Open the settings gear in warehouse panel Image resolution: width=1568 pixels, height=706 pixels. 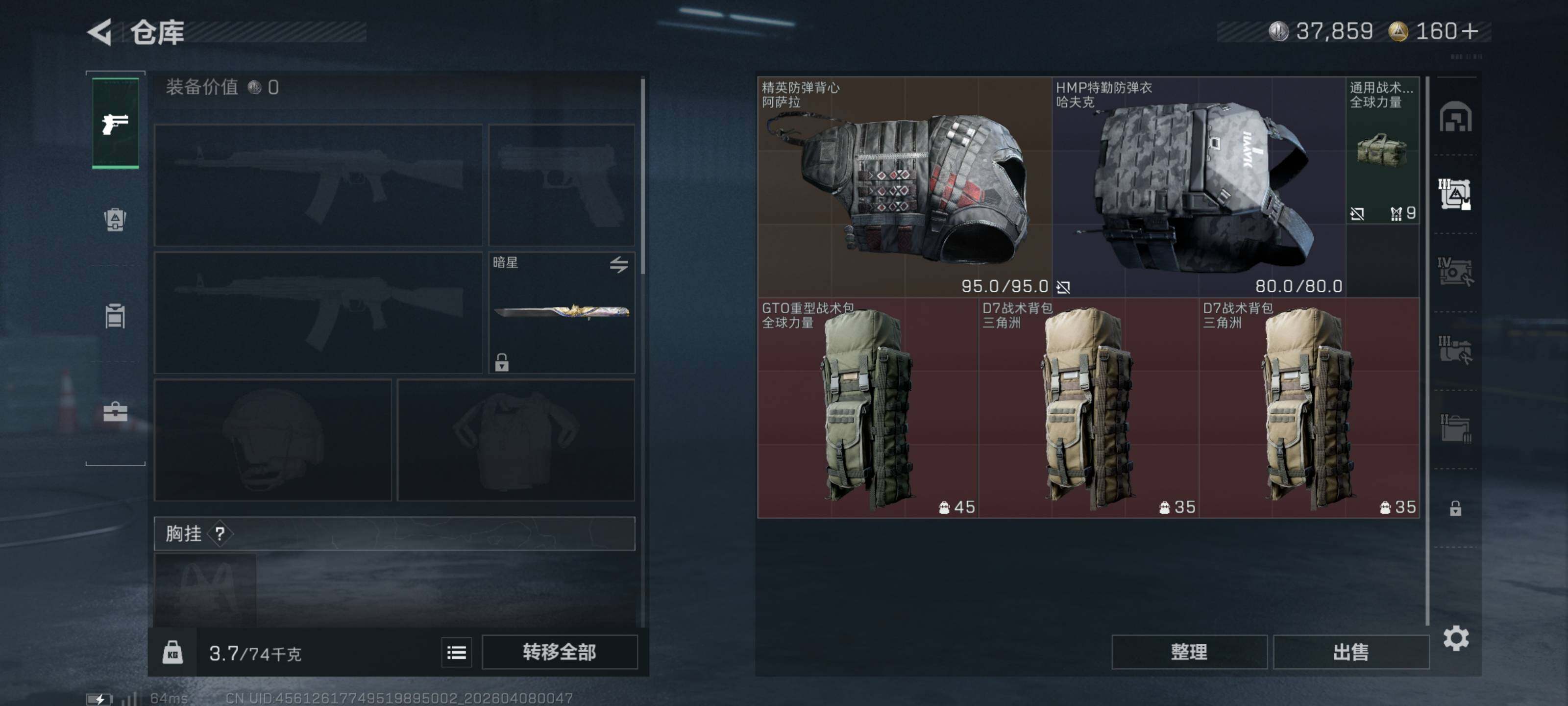click(x=1455, y=638)
